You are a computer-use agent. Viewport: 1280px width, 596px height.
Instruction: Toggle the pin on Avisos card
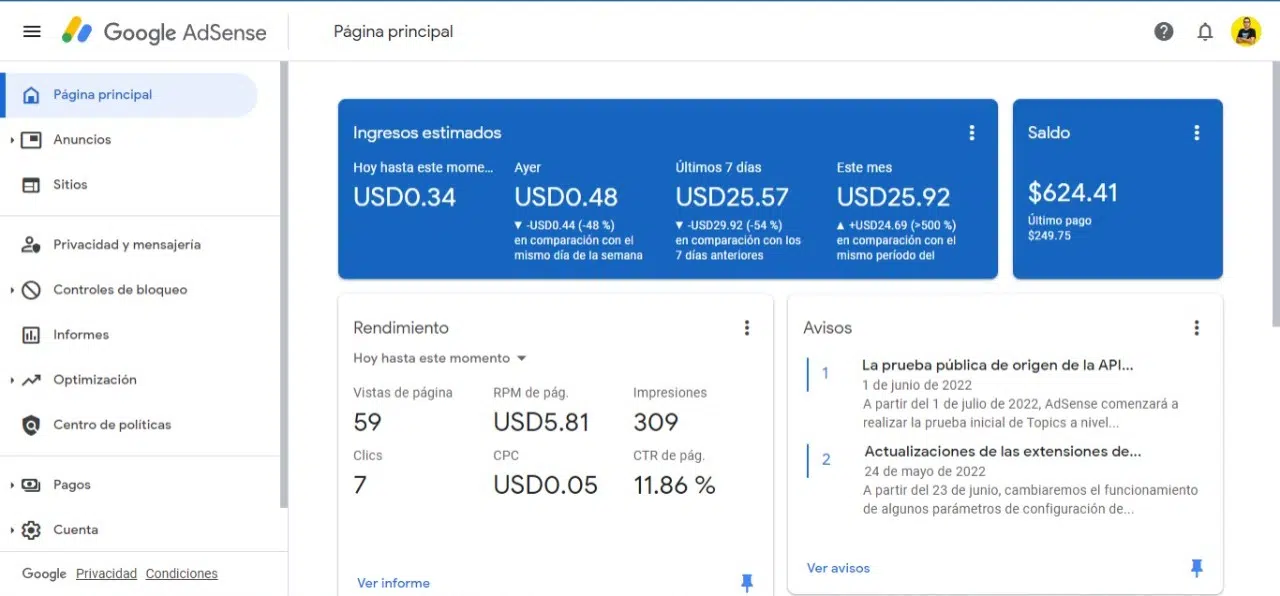coord(1197,568)
